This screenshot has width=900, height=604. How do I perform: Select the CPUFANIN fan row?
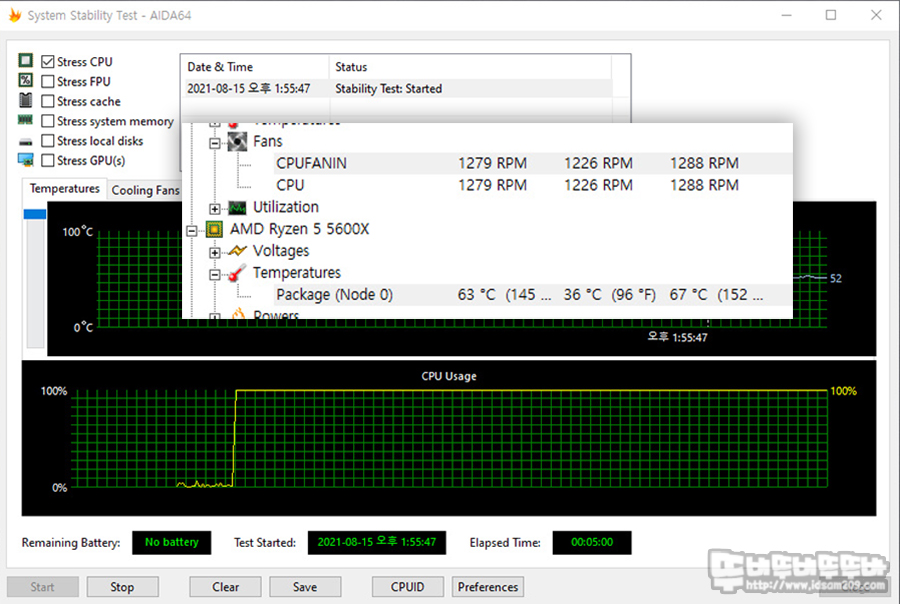(x=533, y=163)
